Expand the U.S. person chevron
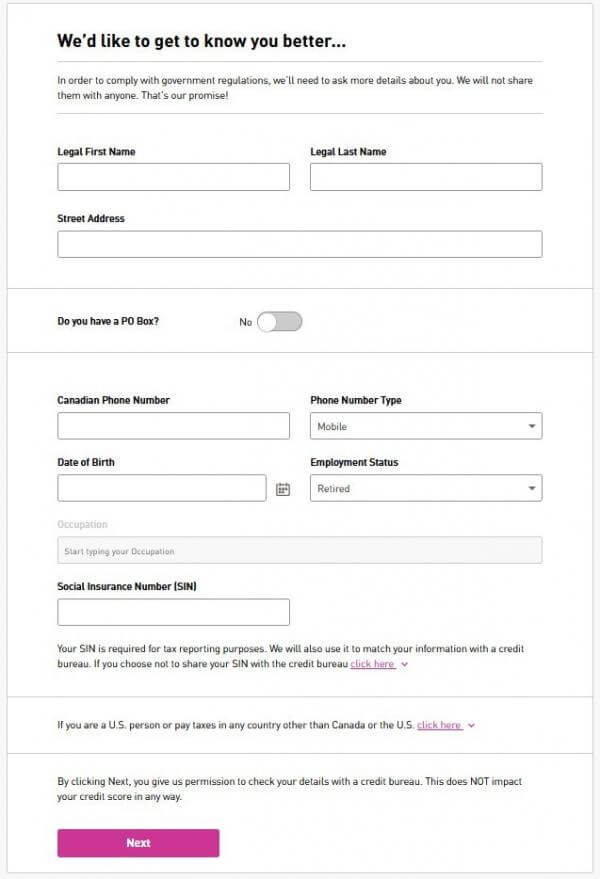600x879 pixels. click(x=471, y=725)
